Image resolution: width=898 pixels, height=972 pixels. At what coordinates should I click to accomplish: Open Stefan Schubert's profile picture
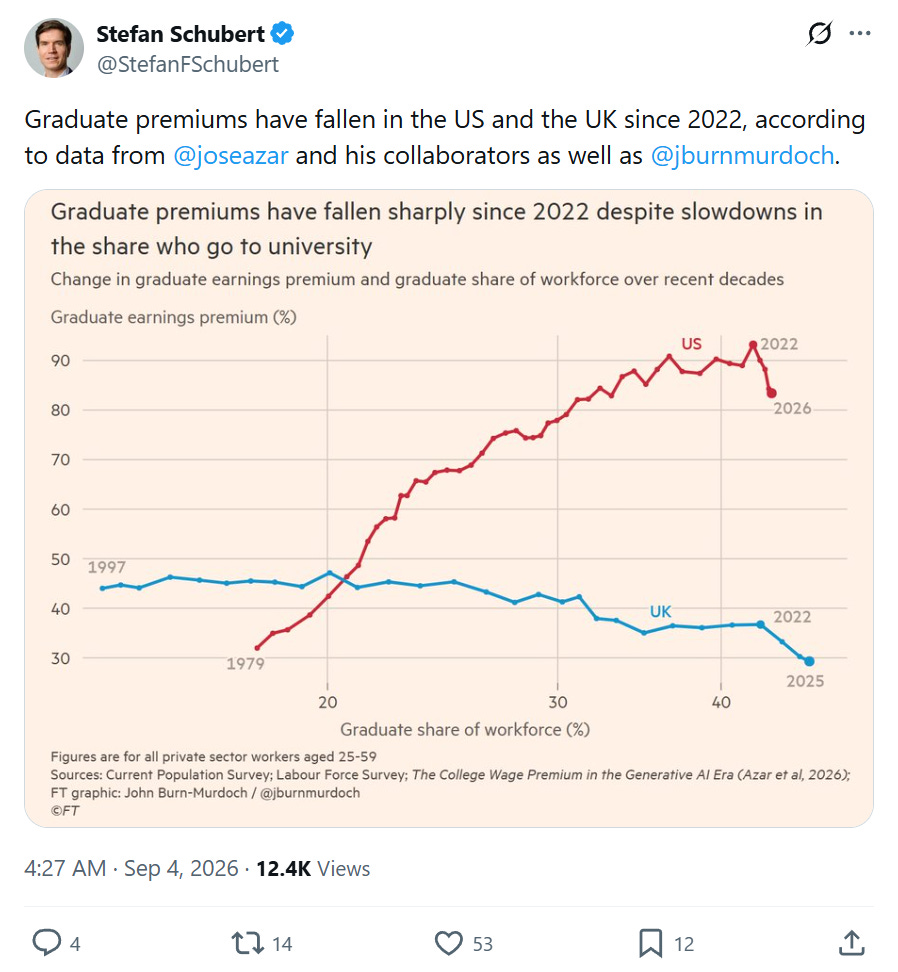[54, 48]
